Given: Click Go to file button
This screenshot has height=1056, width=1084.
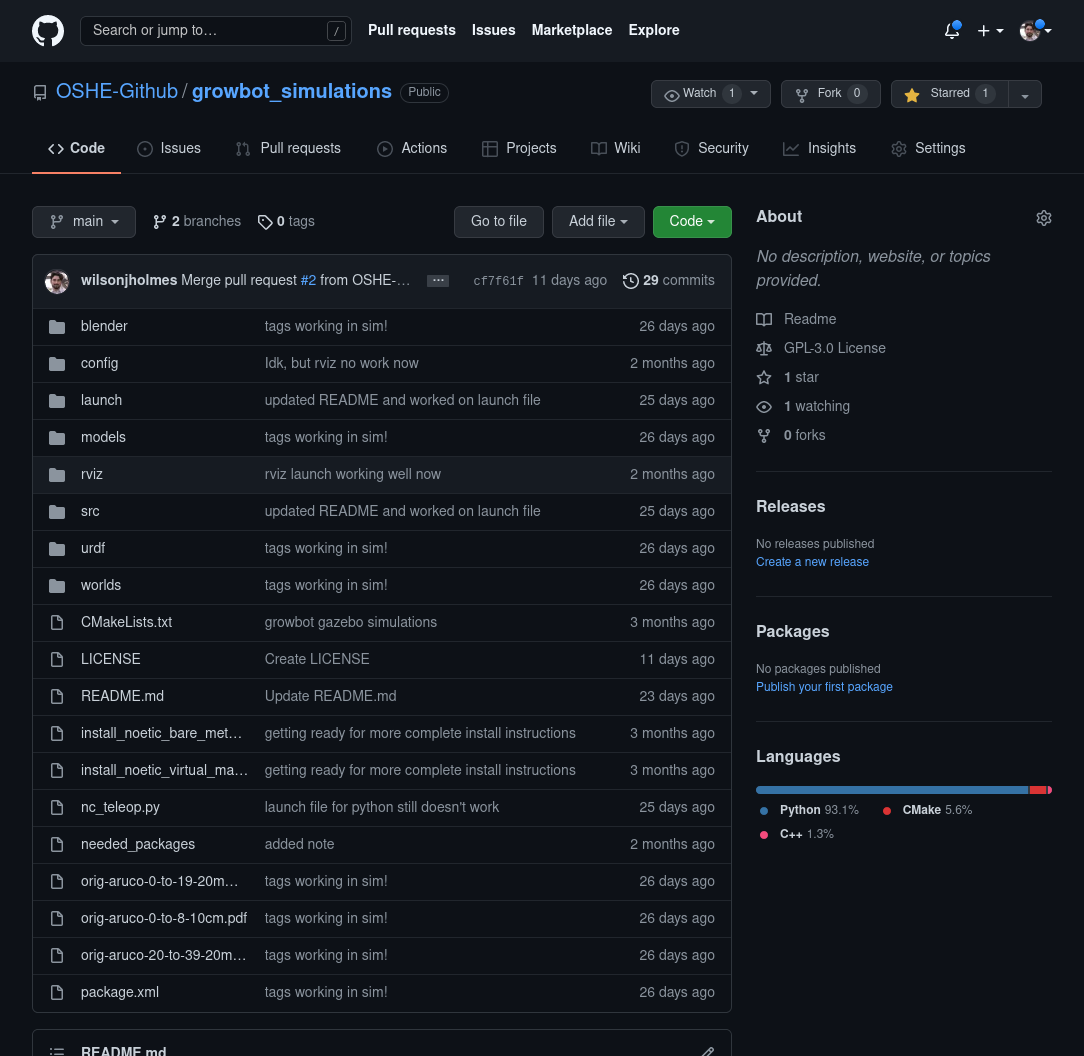Looking at the screenshot, I should click(498, 222).
